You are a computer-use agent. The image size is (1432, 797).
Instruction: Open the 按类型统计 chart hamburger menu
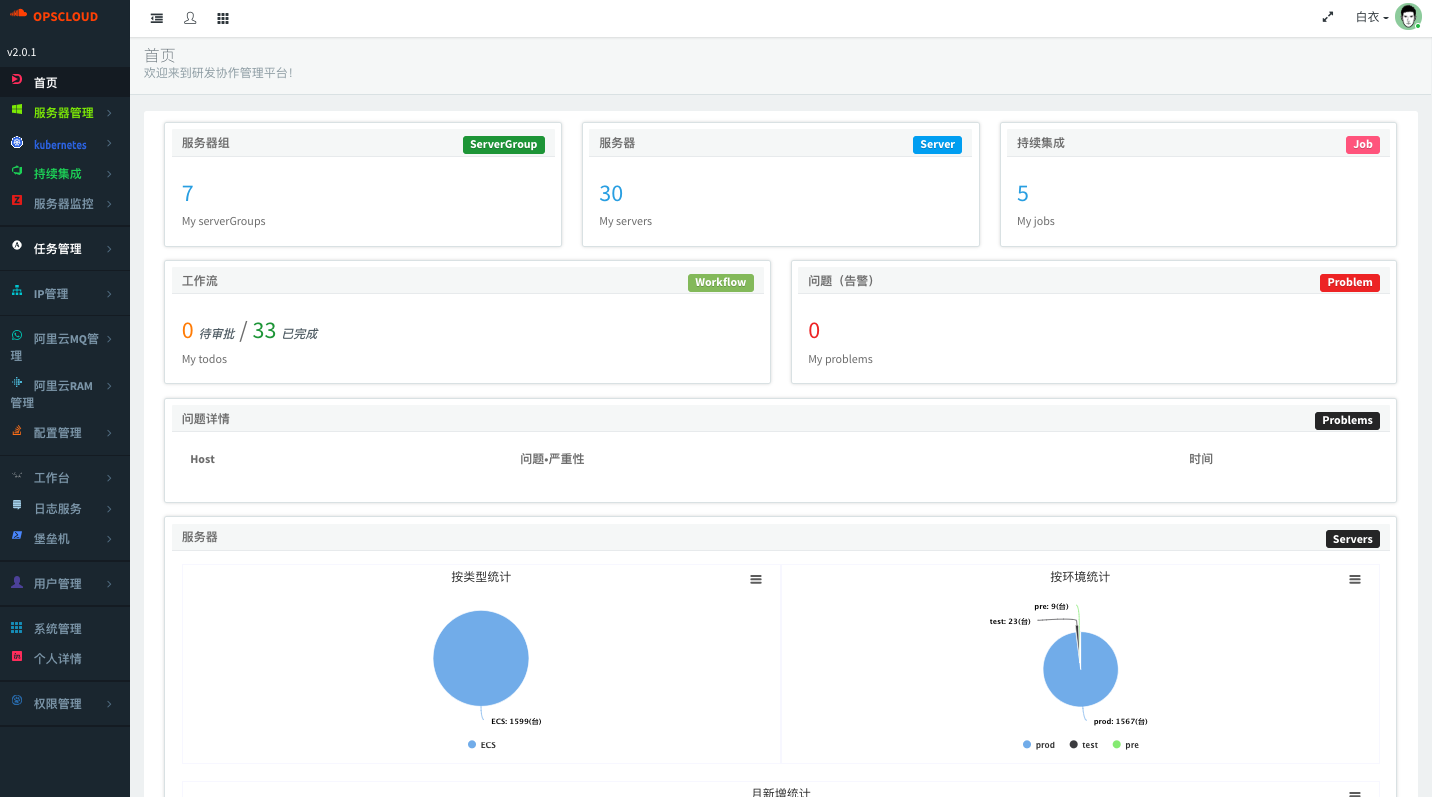756,579
